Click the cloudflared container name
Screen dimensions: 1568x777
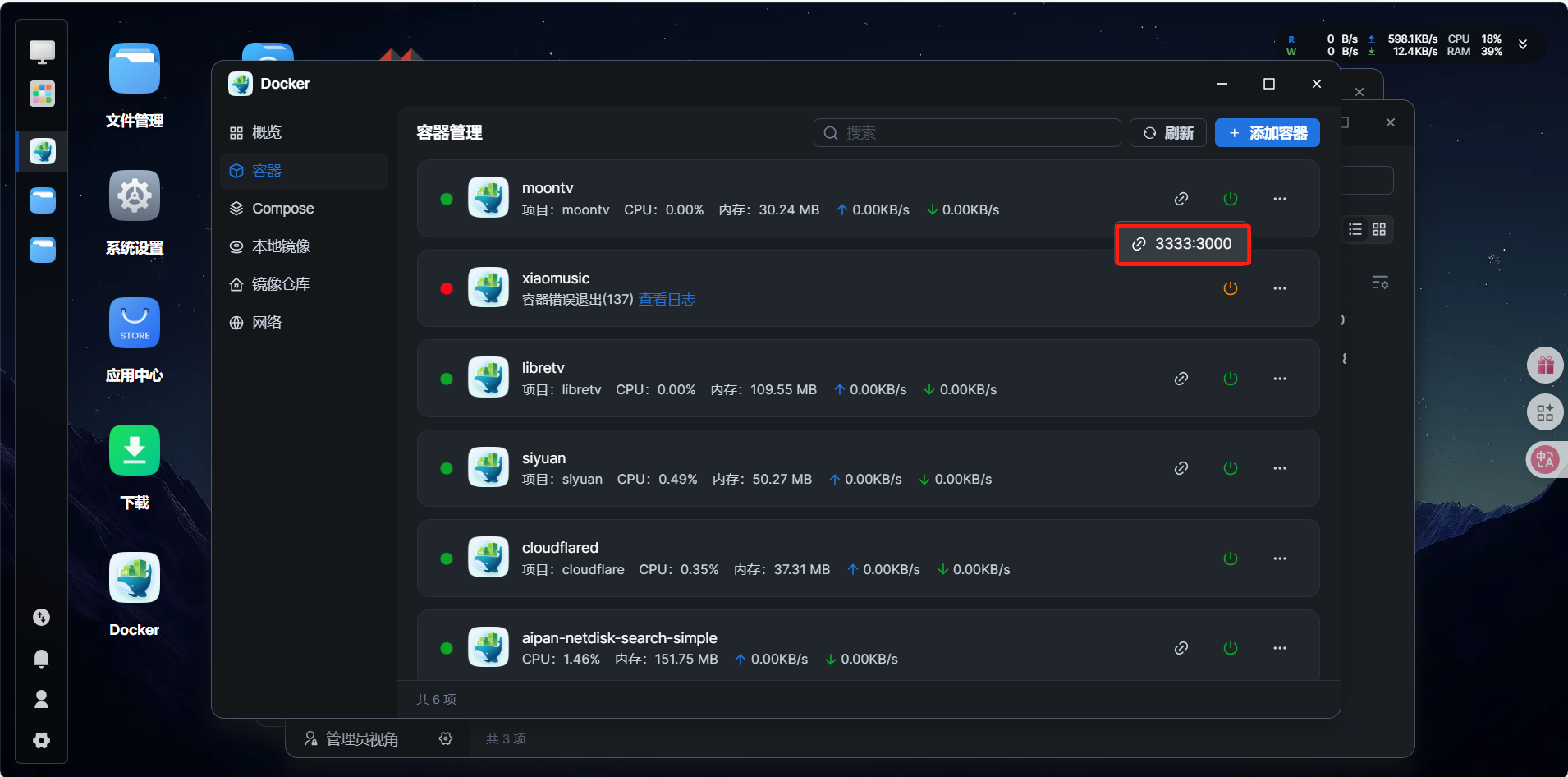click(x=560, y=548)
